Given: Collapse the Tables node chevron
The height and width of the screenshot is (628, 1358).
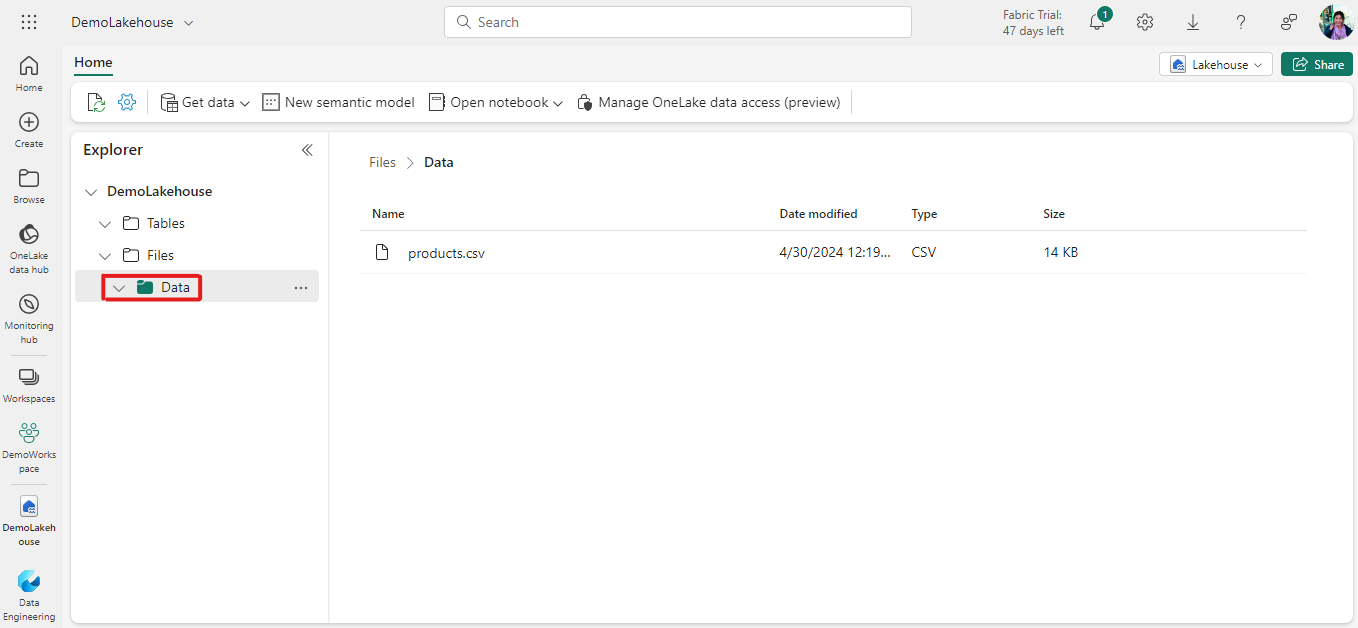Looking at the screenshot, I should click(x=106, y=224).
